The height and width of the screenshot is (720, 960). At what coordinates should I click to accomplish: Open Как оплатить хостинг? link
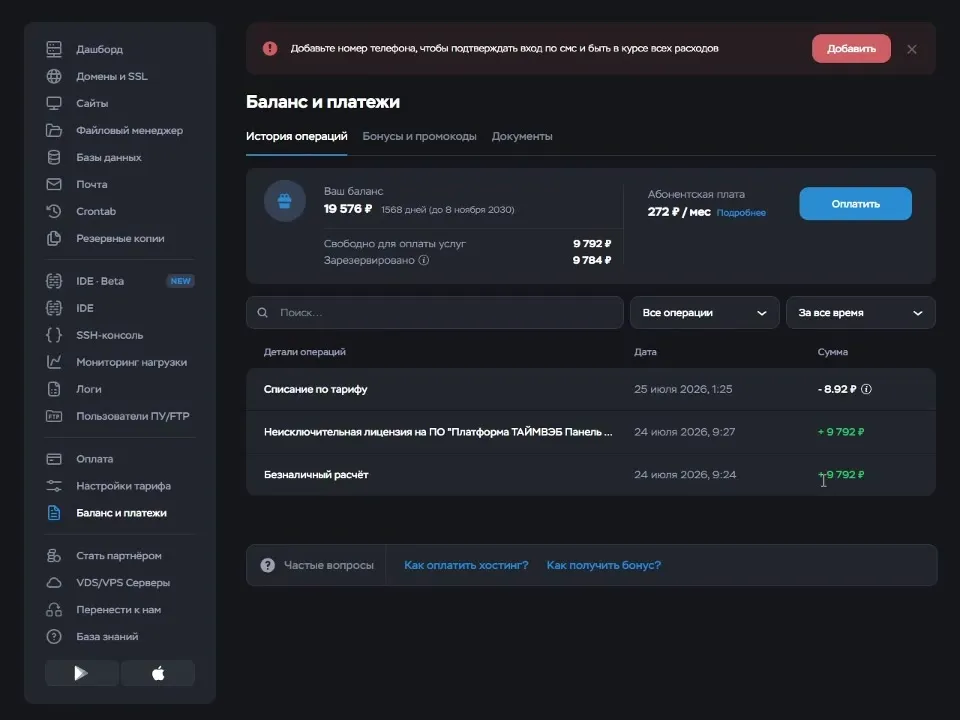(x=466, y=565)
